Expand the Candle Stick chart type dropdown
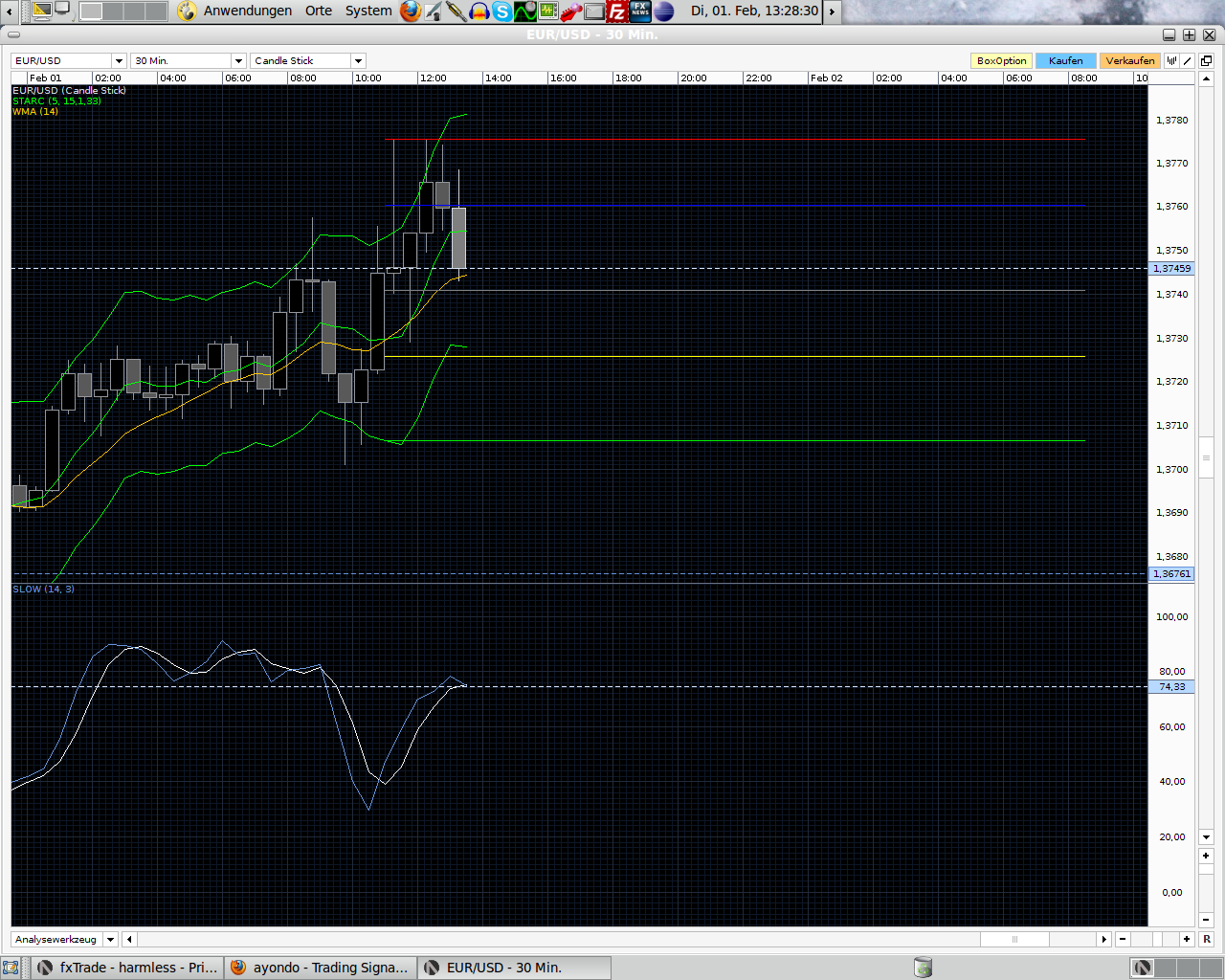The image size is (1225, 980). 357,60
